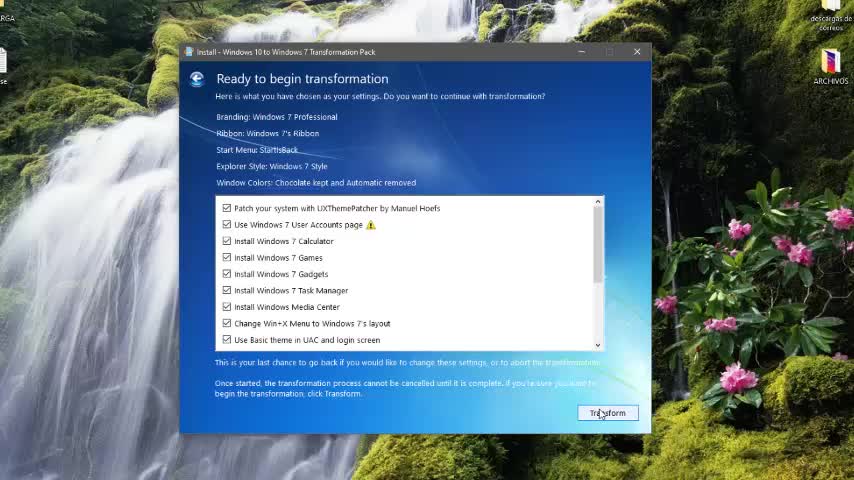Image resolution: width=854 pixels, height=480 pixels.
Task: Click the options list scrollbar thumb
Action: click(x=598, y=245)
